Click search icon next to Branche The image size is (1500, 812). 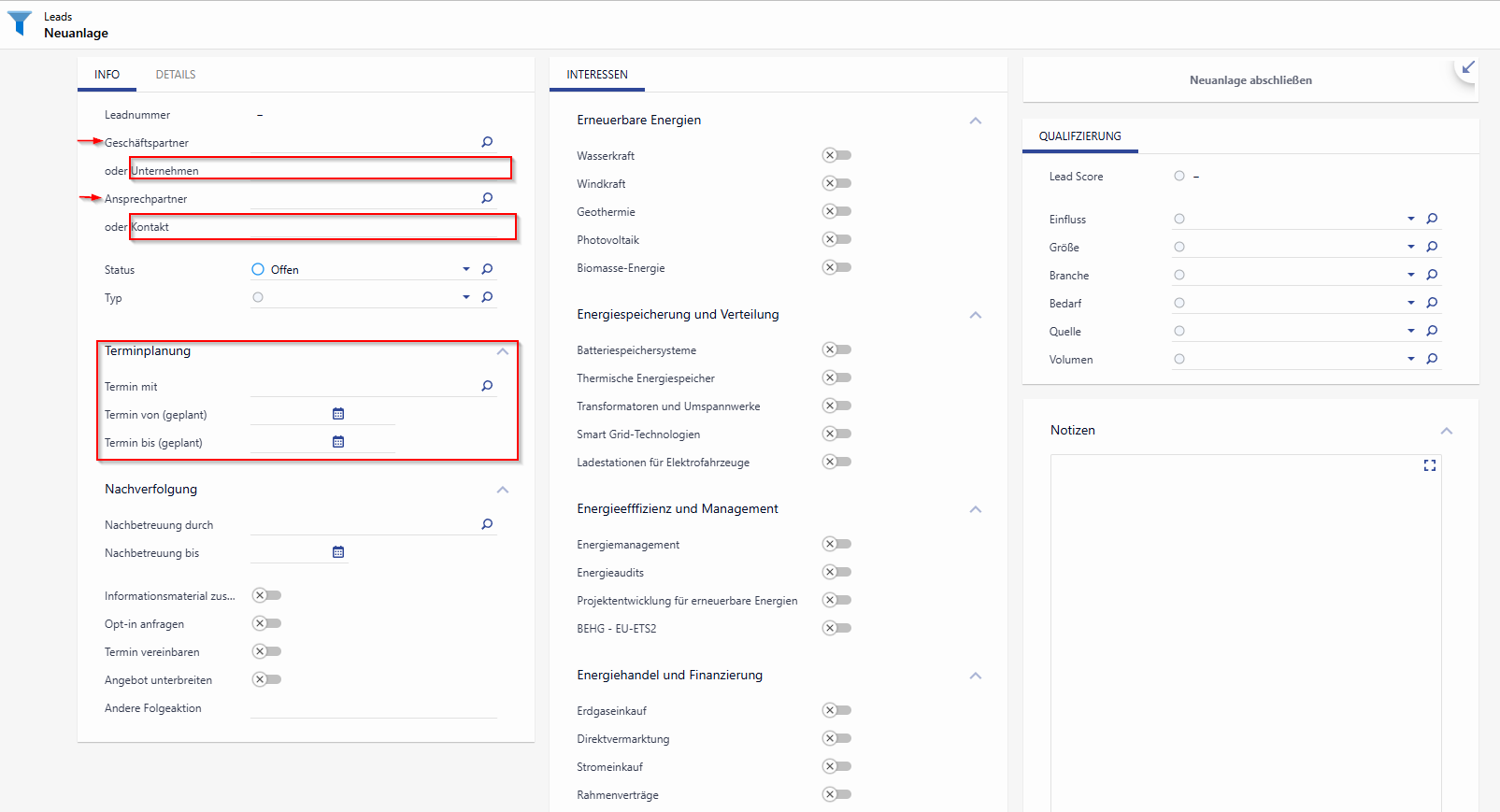pos(1432,275)
